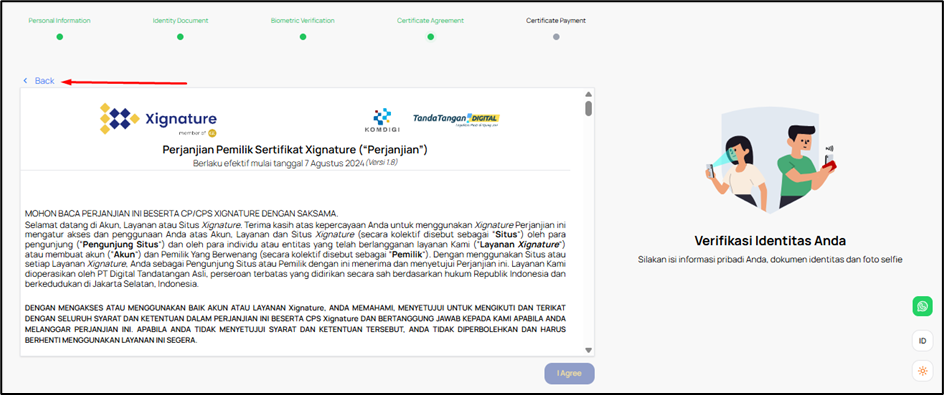Toggle light mode sun icon
The width and height of the screenshot is (944, 395).
click(x=922, y=372)
